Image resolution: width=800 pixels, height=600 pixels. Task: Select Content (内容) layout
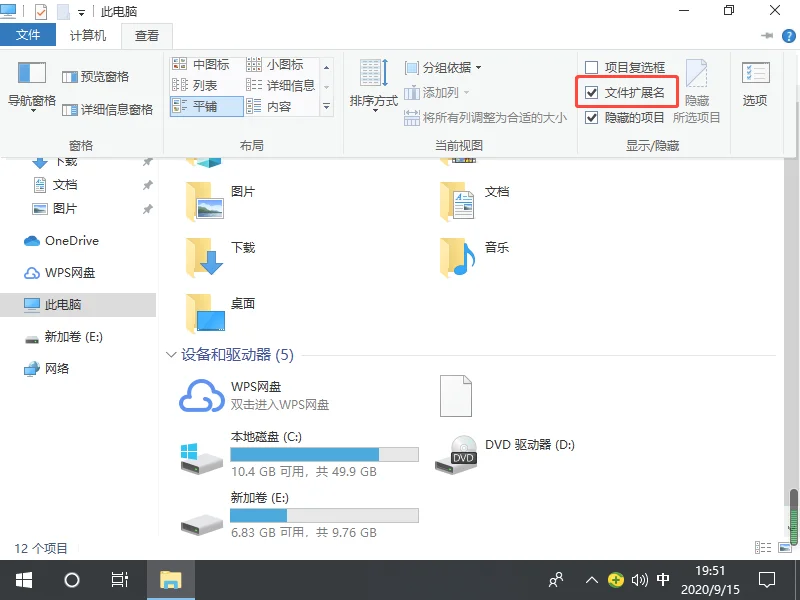coord(268,107)
